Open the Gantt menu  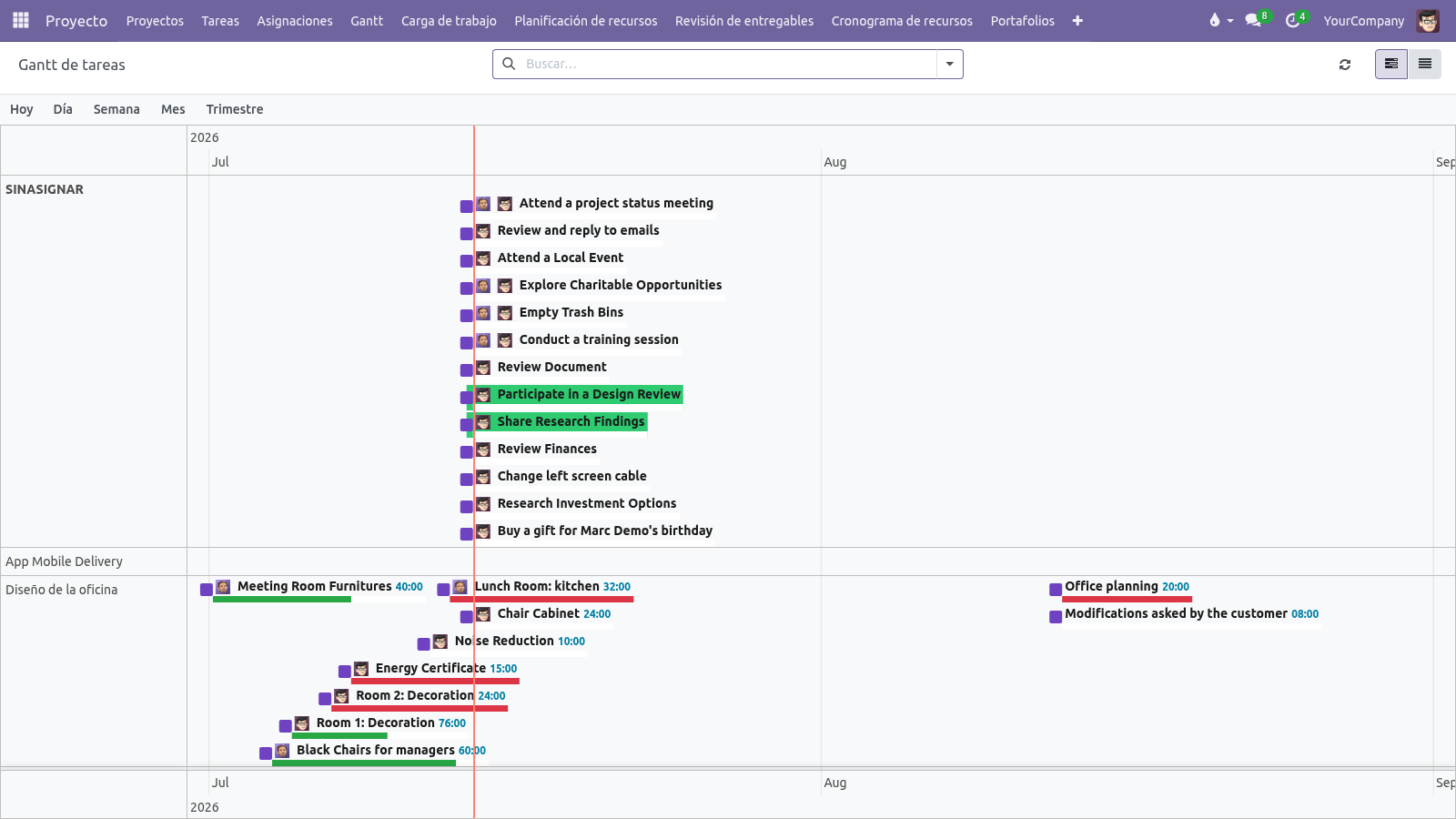367,21
